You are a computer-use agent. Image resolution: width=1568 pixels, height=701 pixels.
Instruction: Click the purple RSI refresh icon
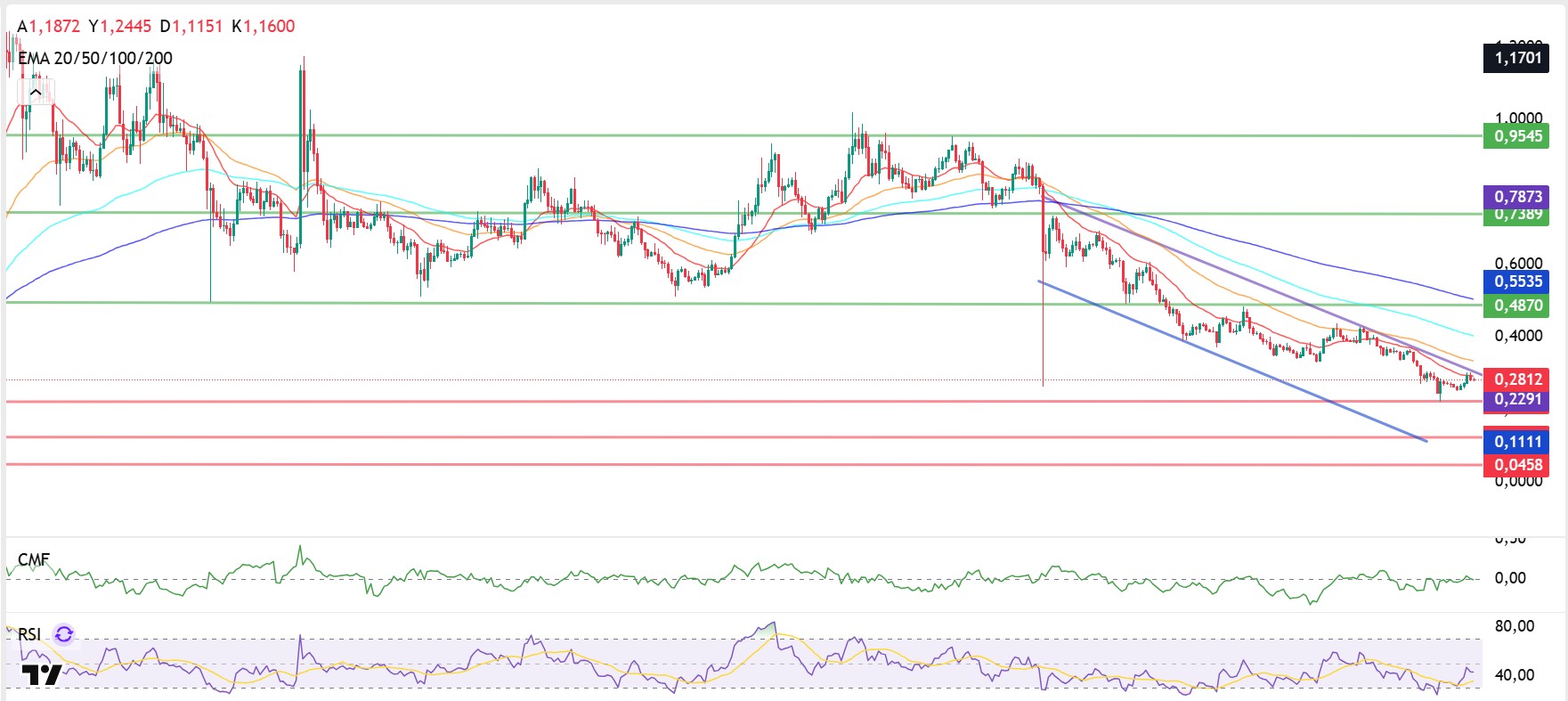pyautogui.click(x=64, y=634)
